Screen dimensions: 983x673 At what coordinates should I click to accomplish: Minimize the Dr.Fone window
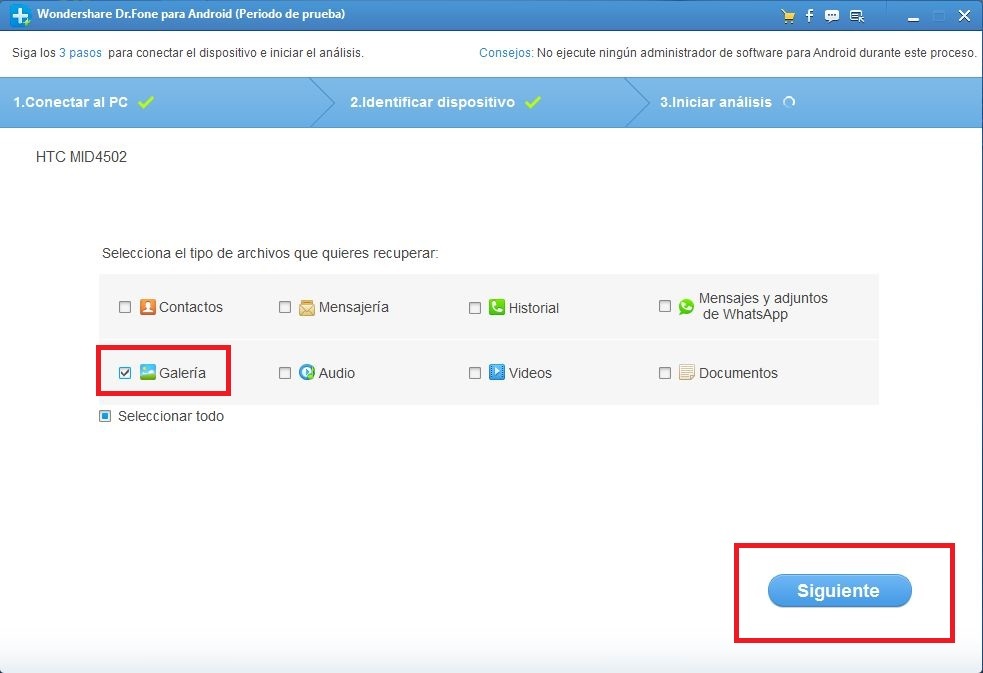(x=913, y=17)
